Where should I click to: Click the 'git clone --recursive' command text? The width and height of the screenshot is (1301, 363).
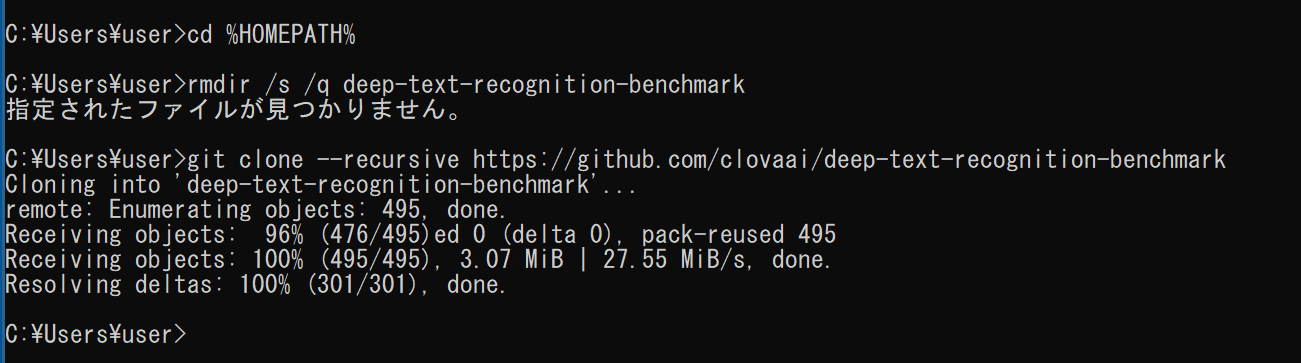point(324,160)
